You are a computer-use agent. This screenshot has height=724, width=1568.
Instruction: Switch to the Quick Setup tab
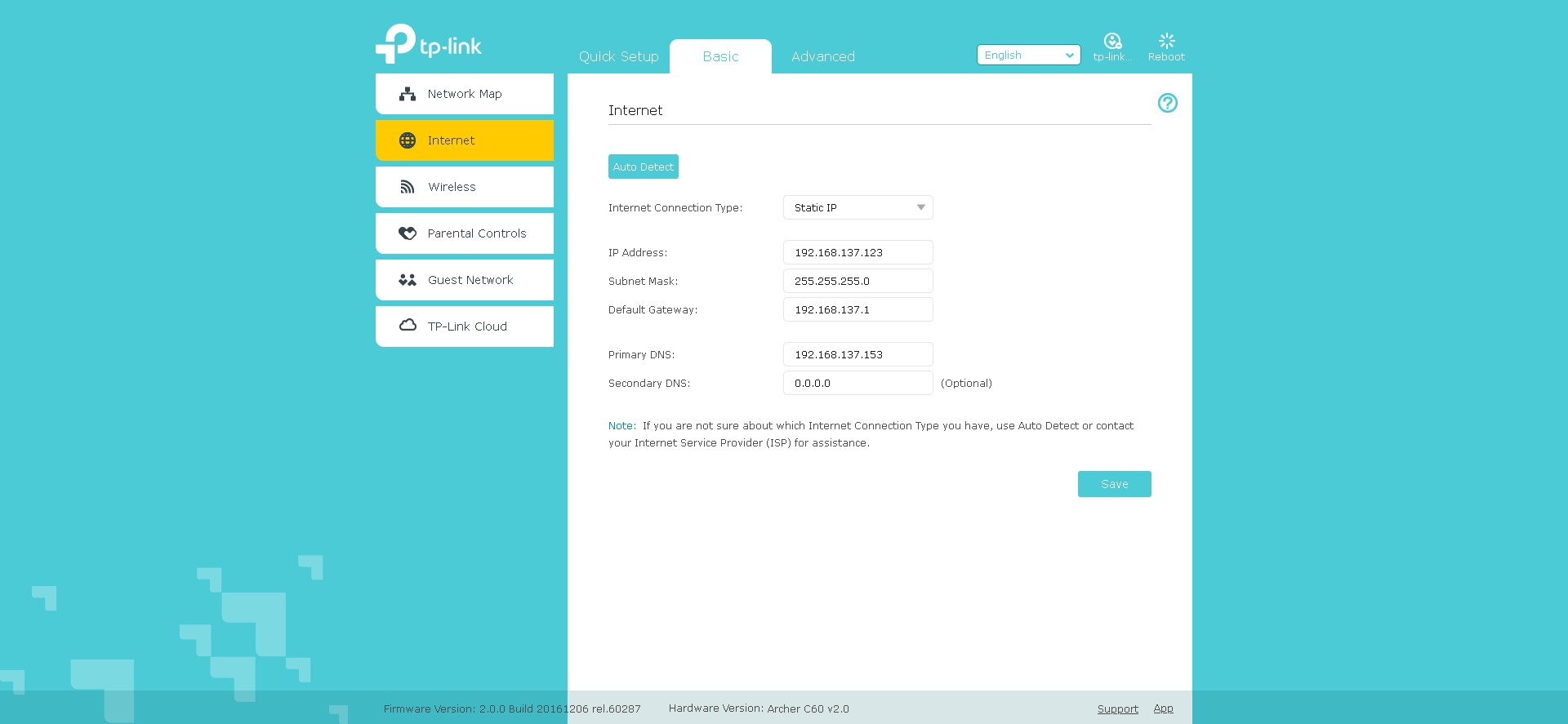(x=619, y=56)
